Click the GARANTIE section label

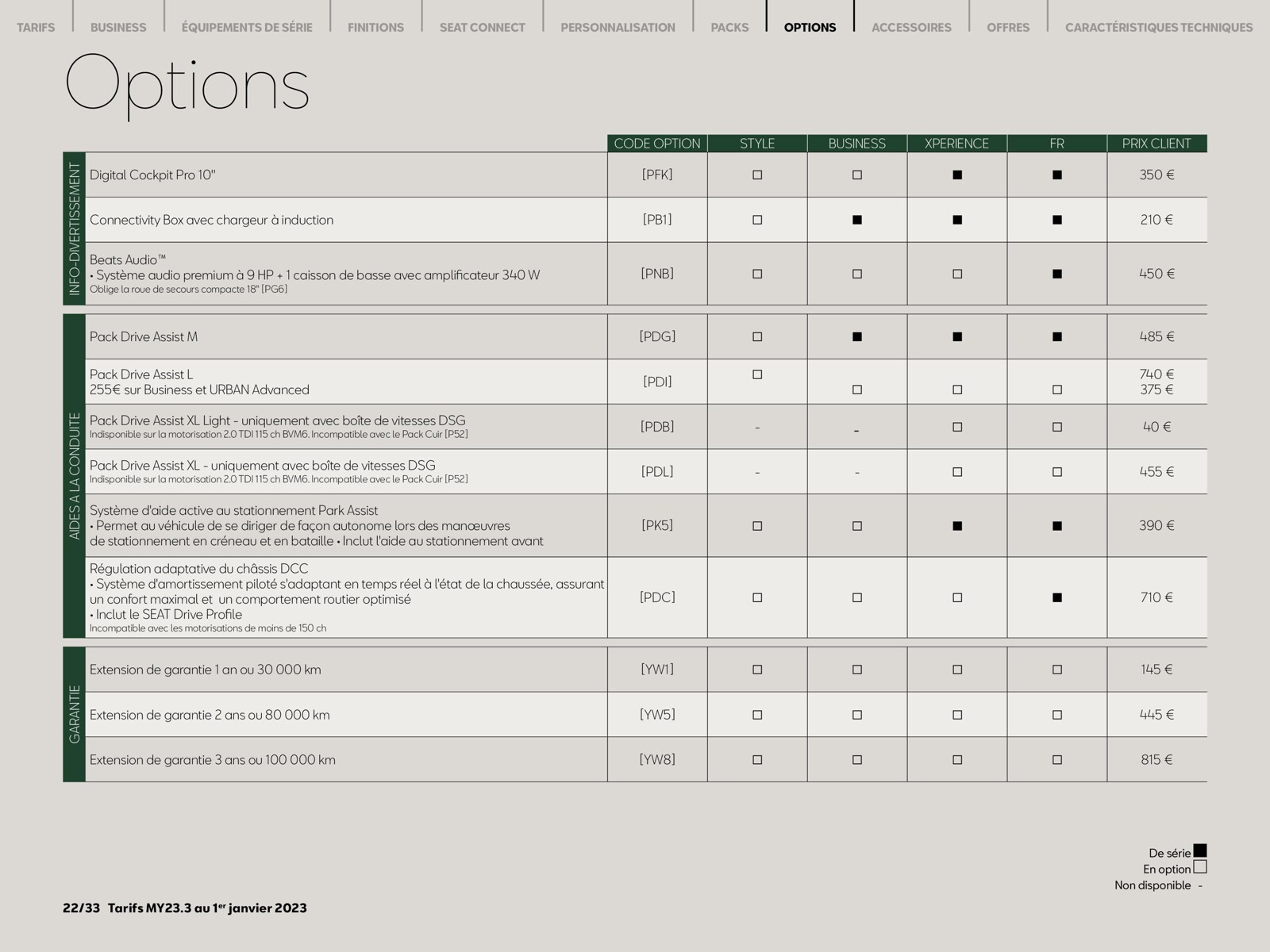[x=75, y=714]
